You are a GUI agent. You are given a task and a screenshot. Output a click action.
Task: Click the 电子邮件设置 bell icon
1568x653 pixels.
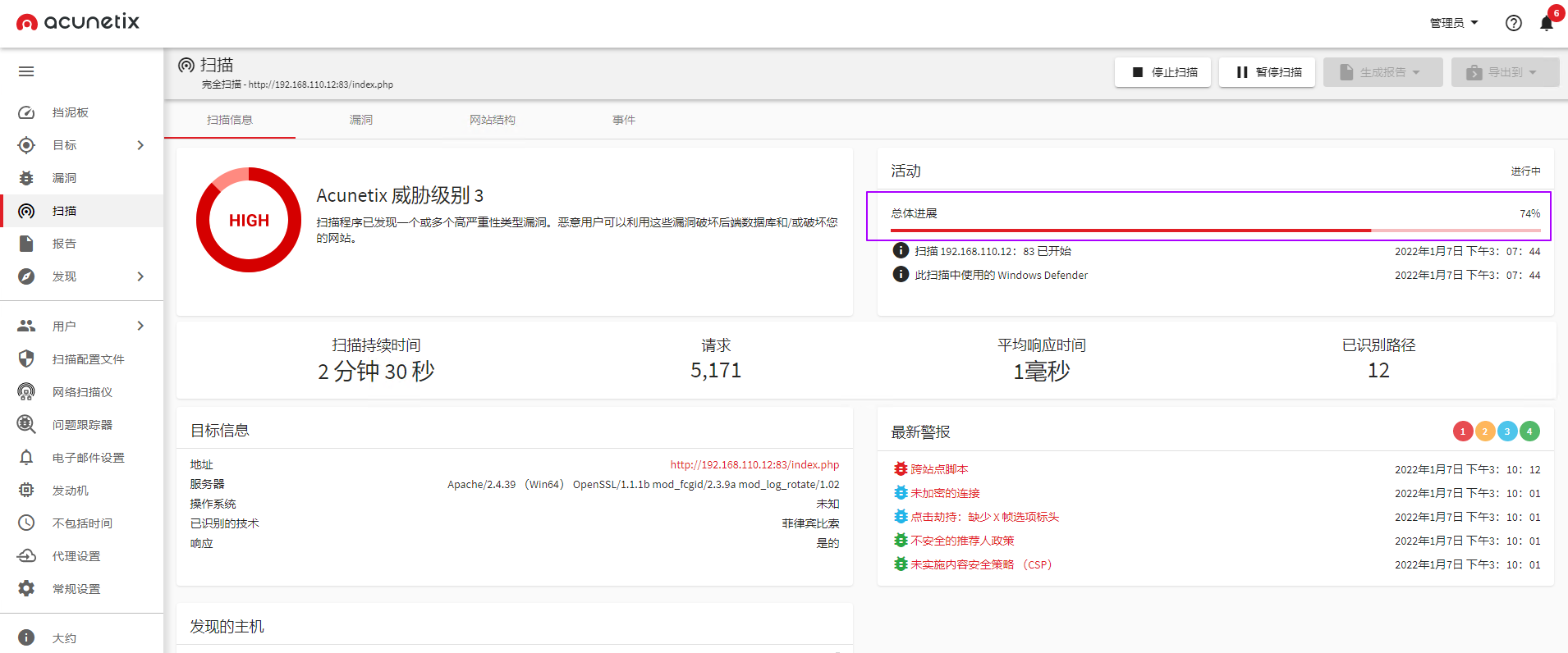[26, 457]
